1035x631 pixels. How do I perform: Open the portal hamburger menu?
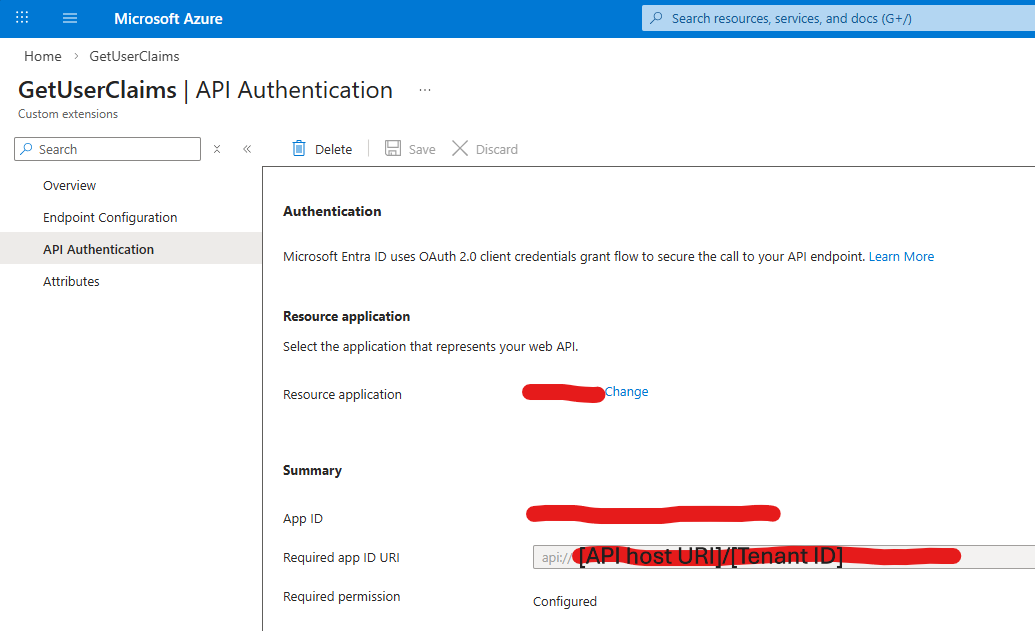point(70,18)
